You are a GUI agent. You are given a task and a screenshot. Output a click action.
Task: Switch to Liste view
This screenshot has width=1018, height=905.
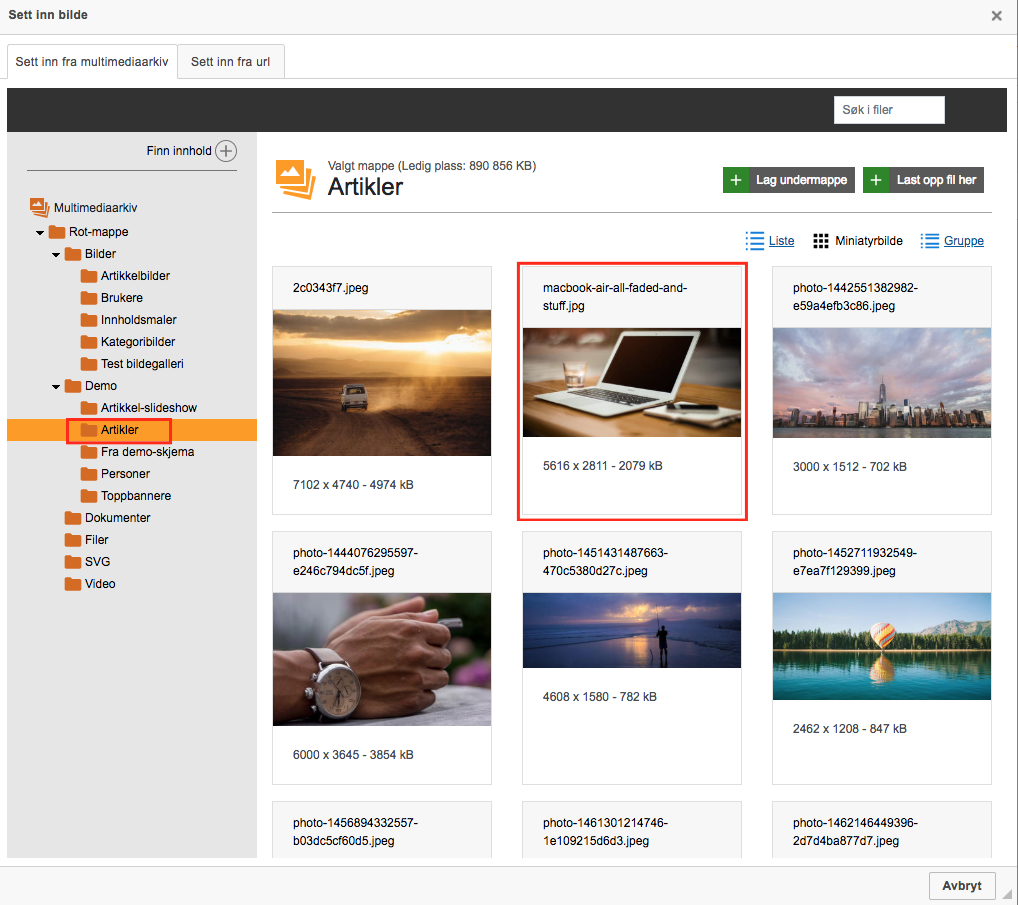tap(781, 241)
